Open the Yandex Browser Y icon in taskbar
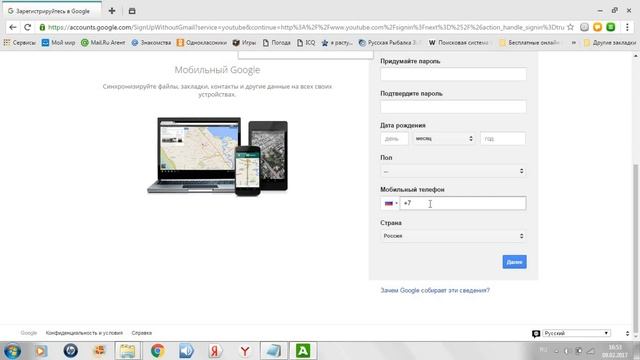 click(245, 351)
